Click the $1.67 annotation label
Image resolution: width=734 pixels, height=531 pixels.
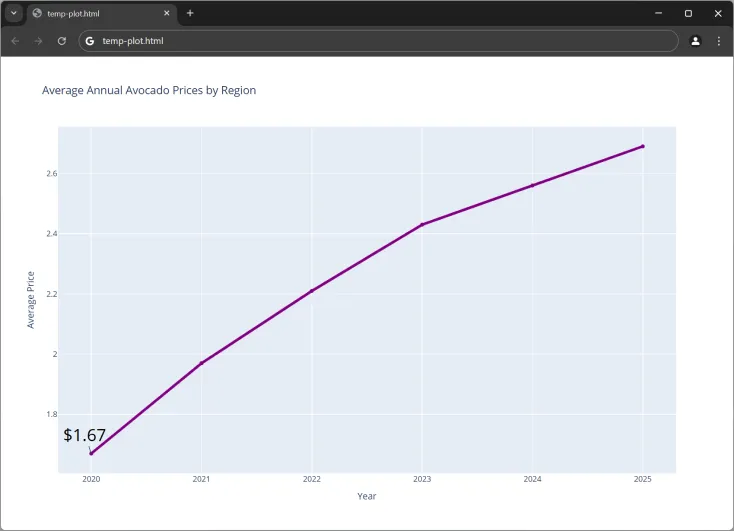coord(85,435)
